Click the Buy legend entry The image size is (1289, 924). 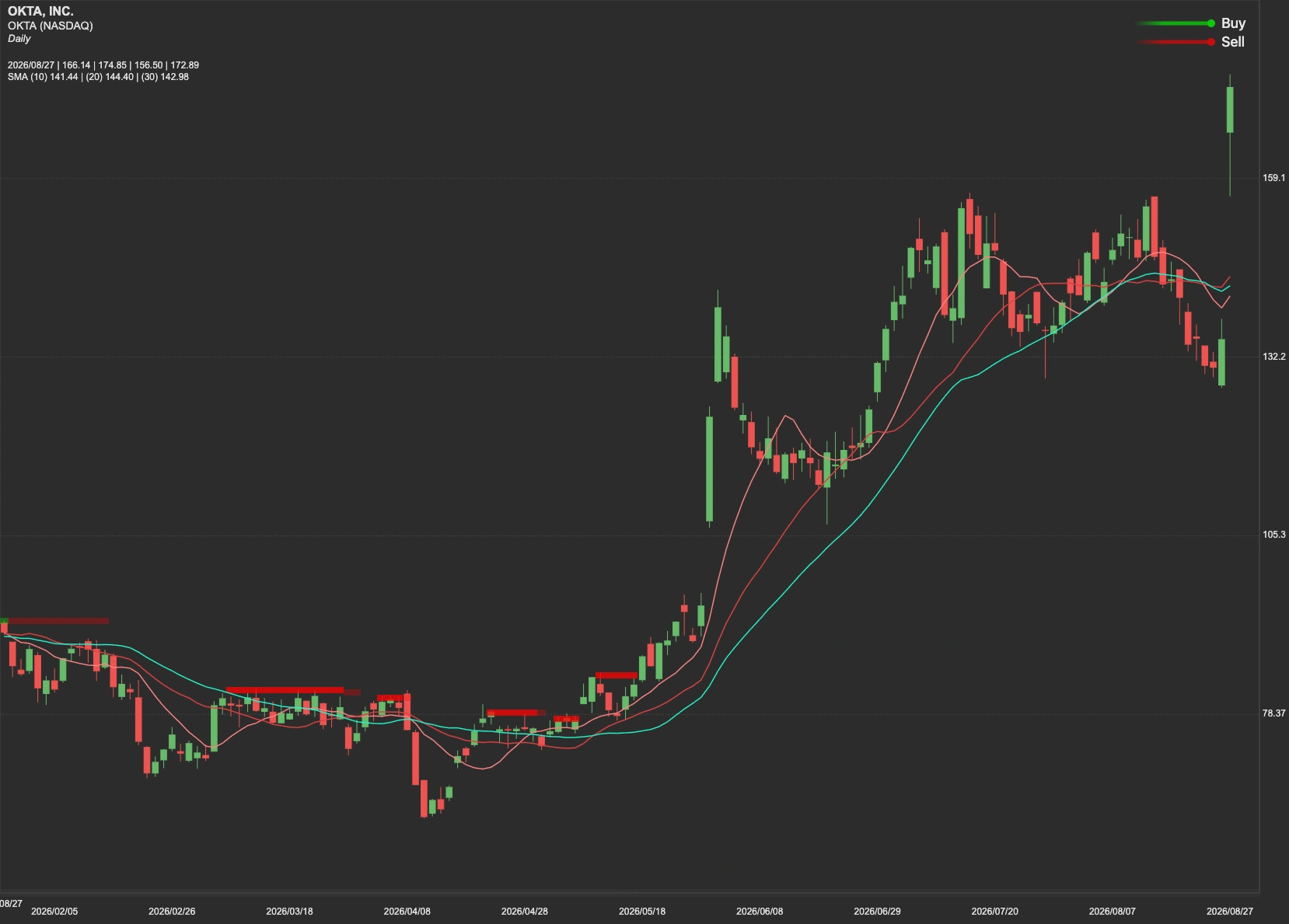click(1233, 23)
